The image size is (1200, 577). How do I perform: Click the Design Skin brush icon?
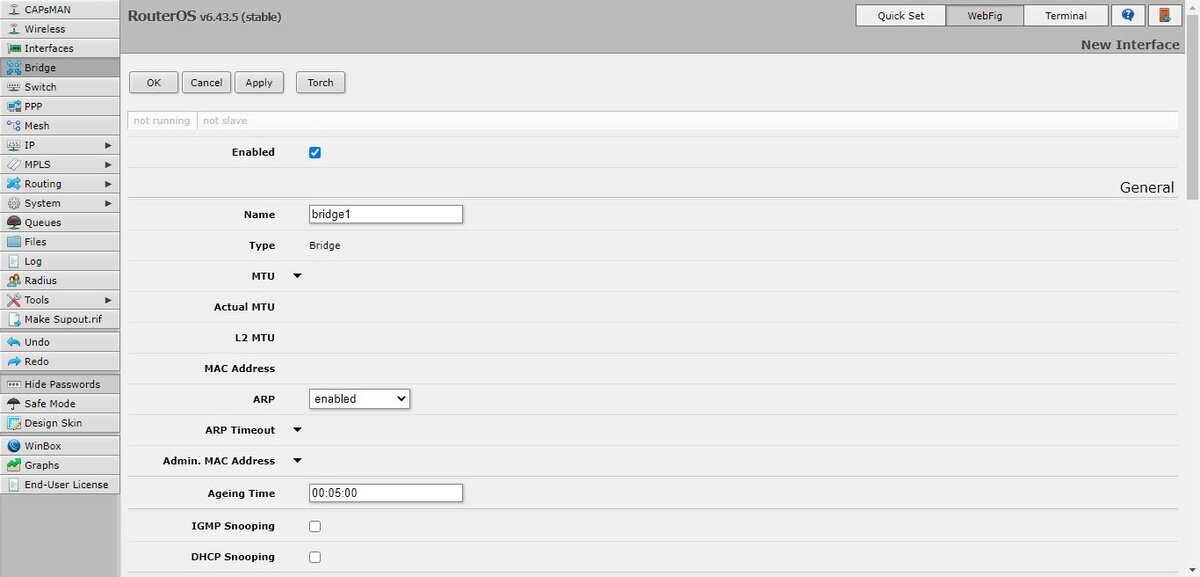[14, 423]
